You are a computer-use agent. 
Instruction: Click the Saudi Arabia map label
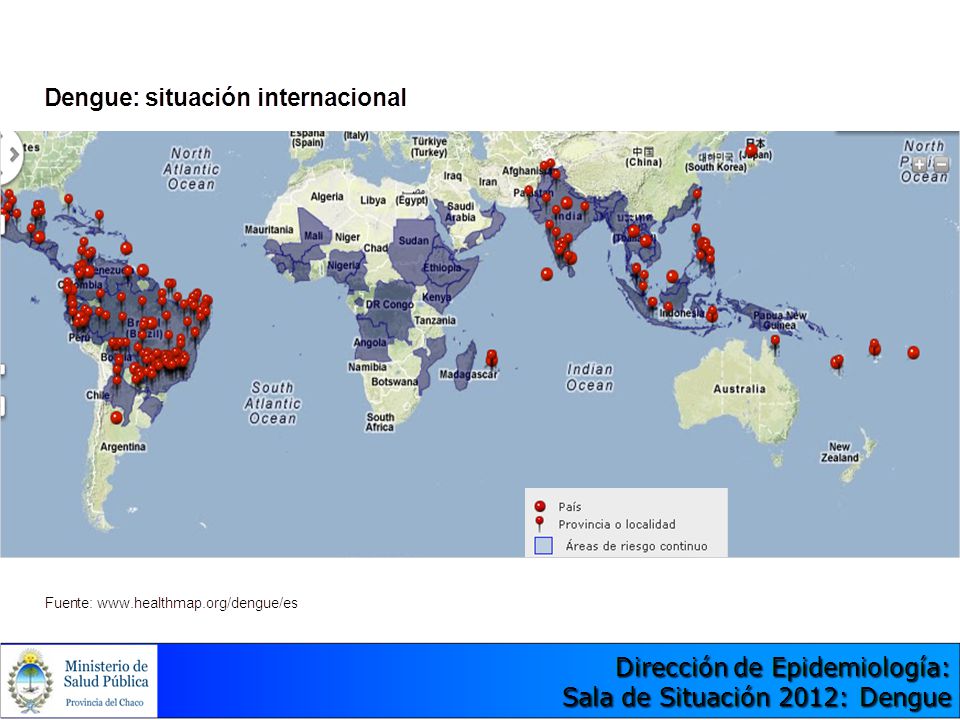point(460,212)
